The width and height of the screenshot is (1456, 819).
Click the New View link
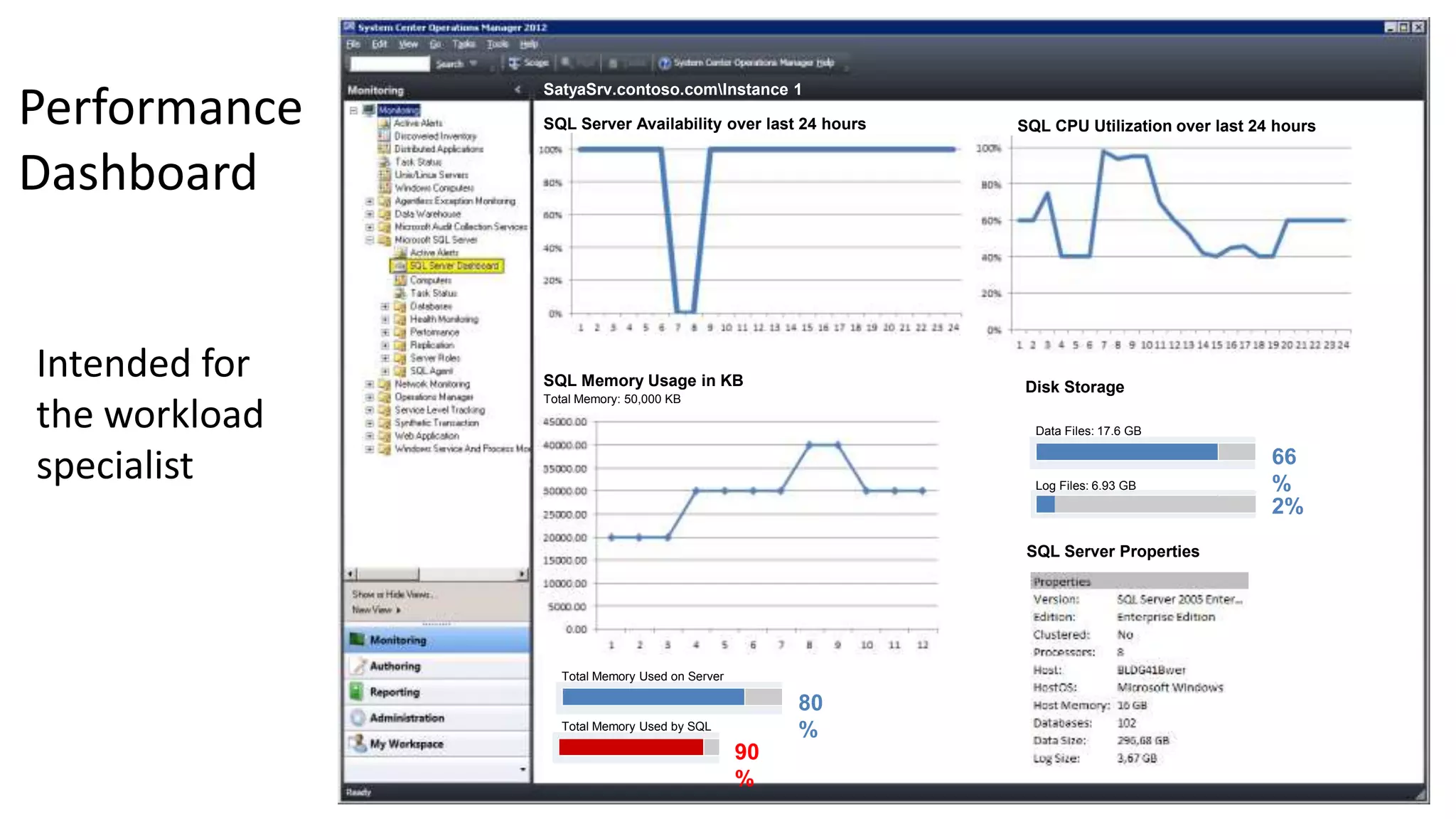[376, 610]
